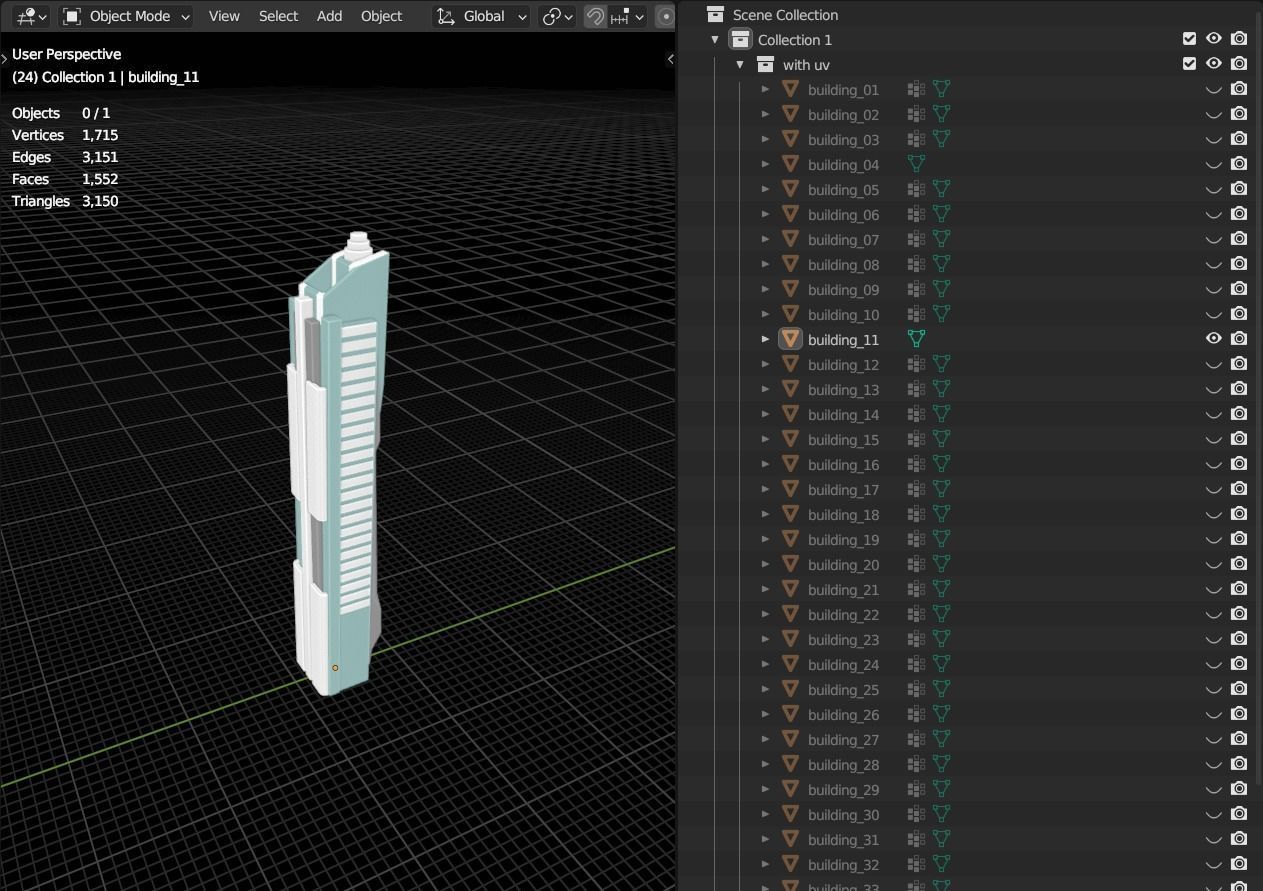
Task: Click the modifier icon next to building_01
Action: click(915, 90)
